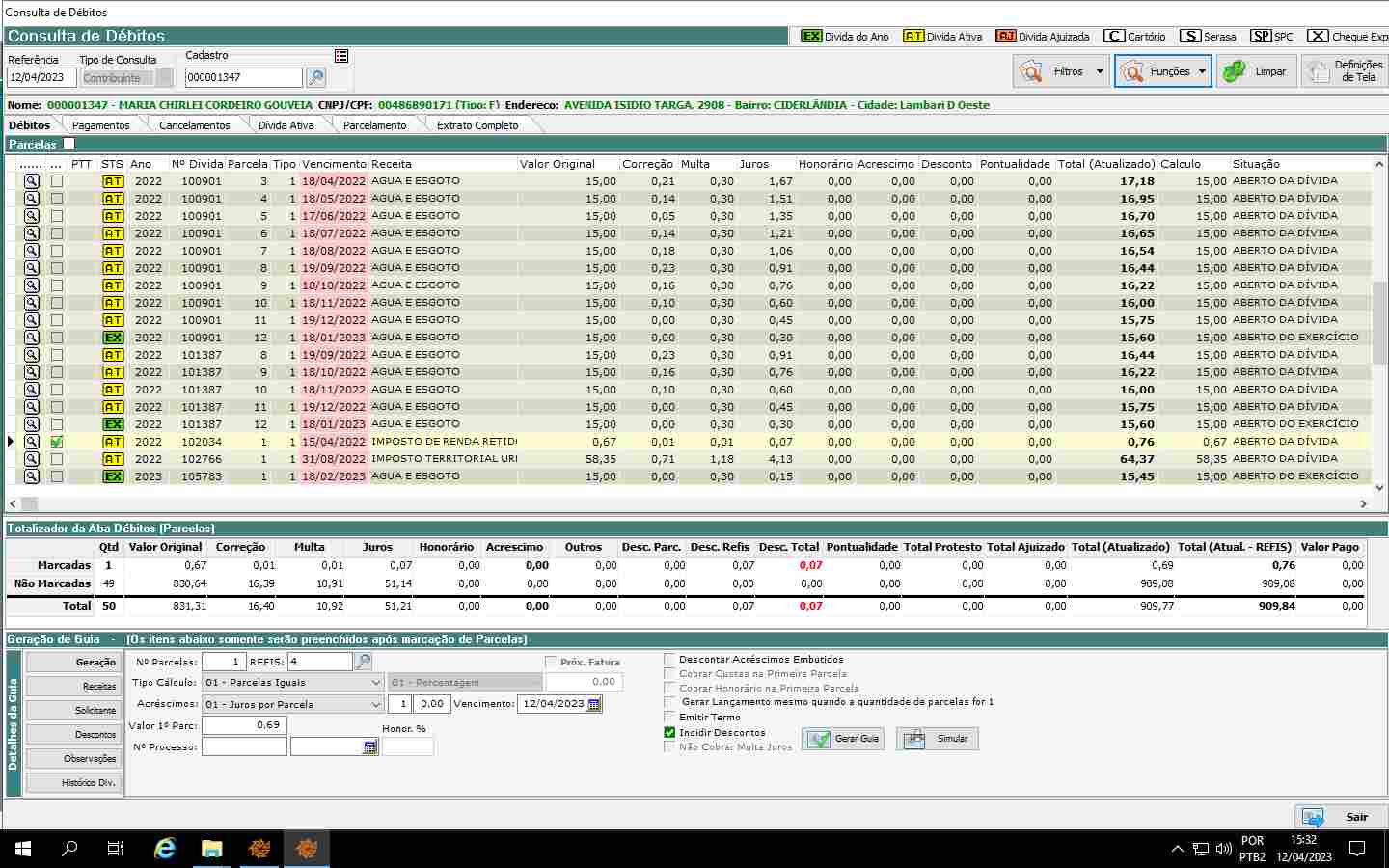1389x868 pixels.
Task: Switch to the Pagamentos tab
Action: (x=100, y=125)
